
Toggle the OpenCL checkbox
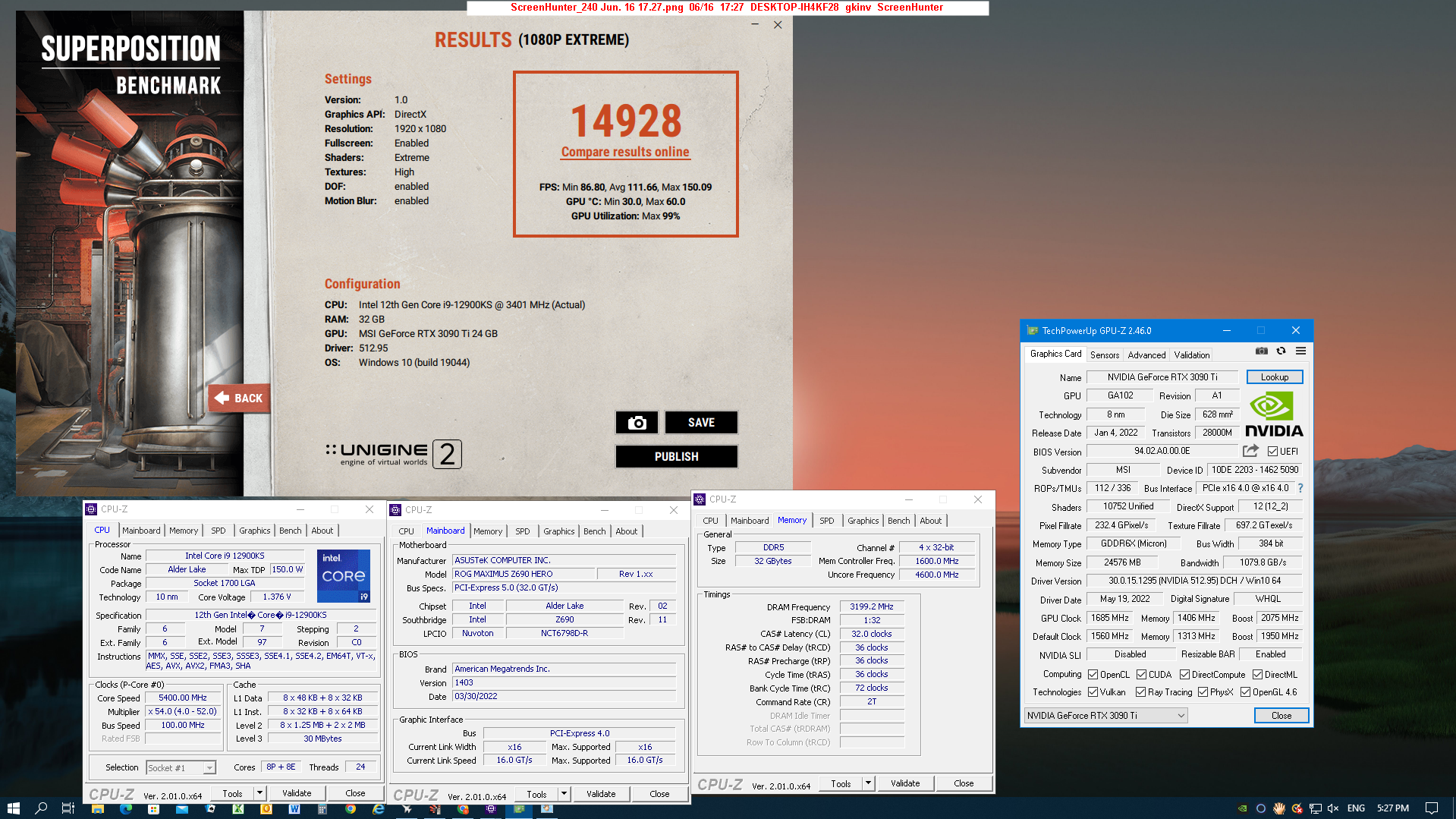point(1093,675)
